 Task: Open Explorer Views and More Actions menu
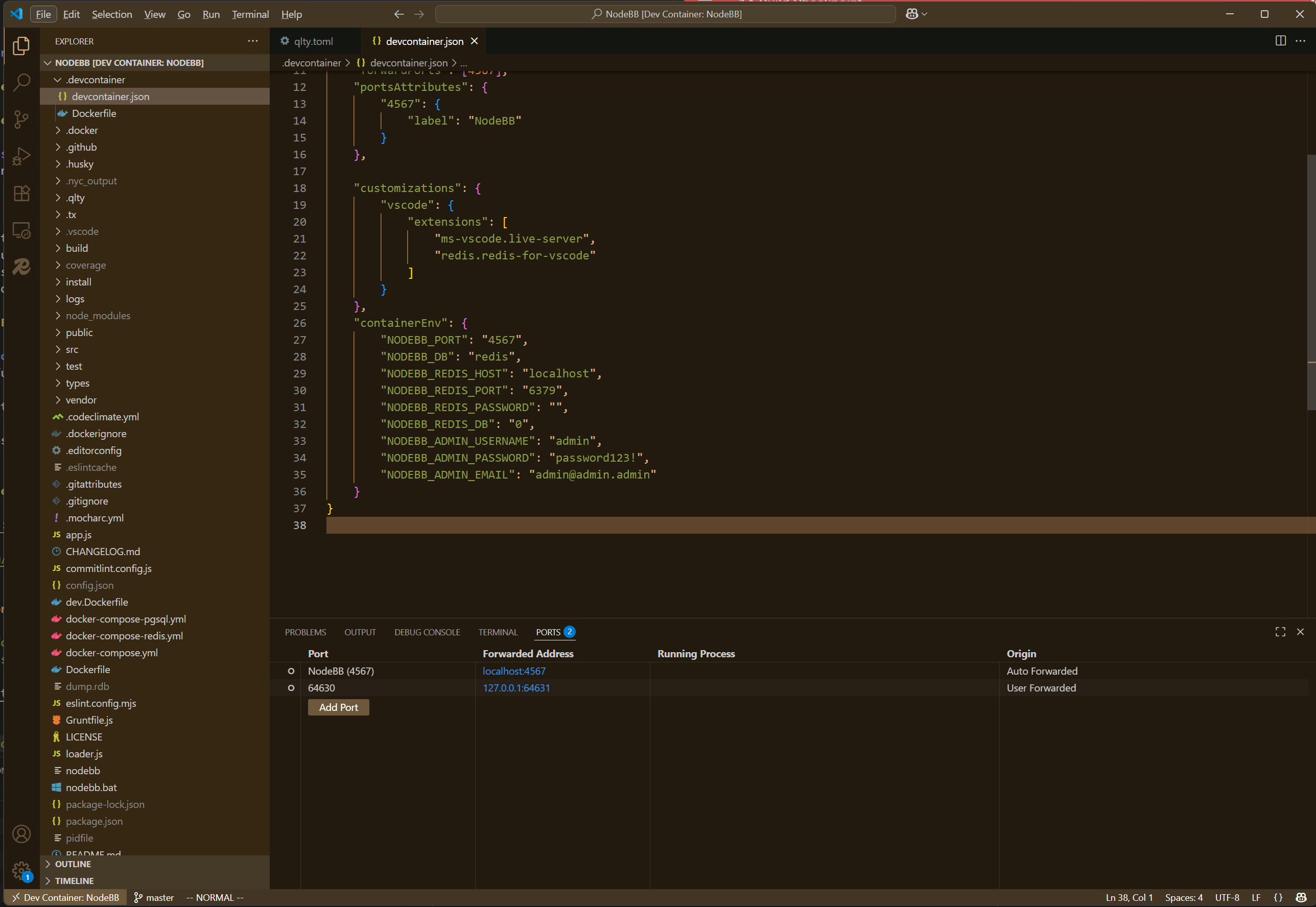pos(252,41)
